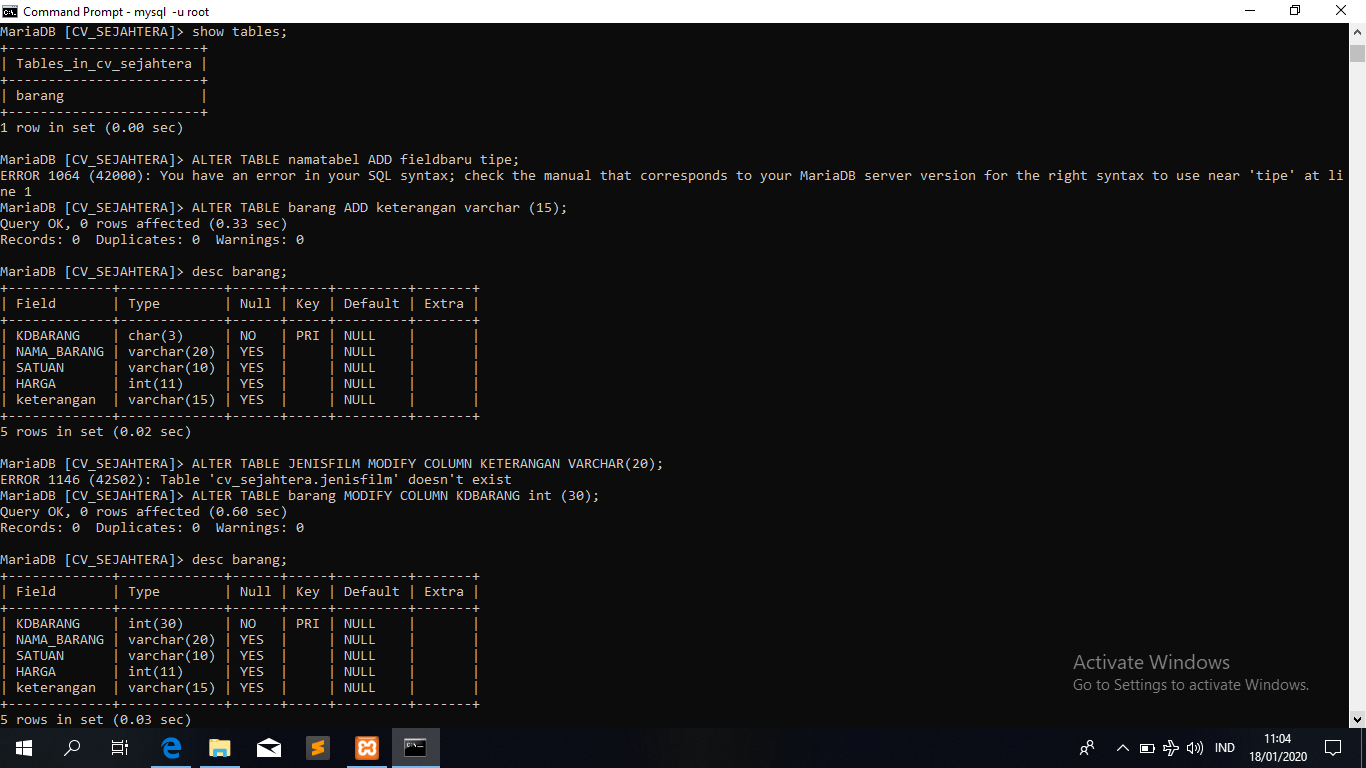
Task: Open the Action Center notifications
Action: coord(1333,748)
